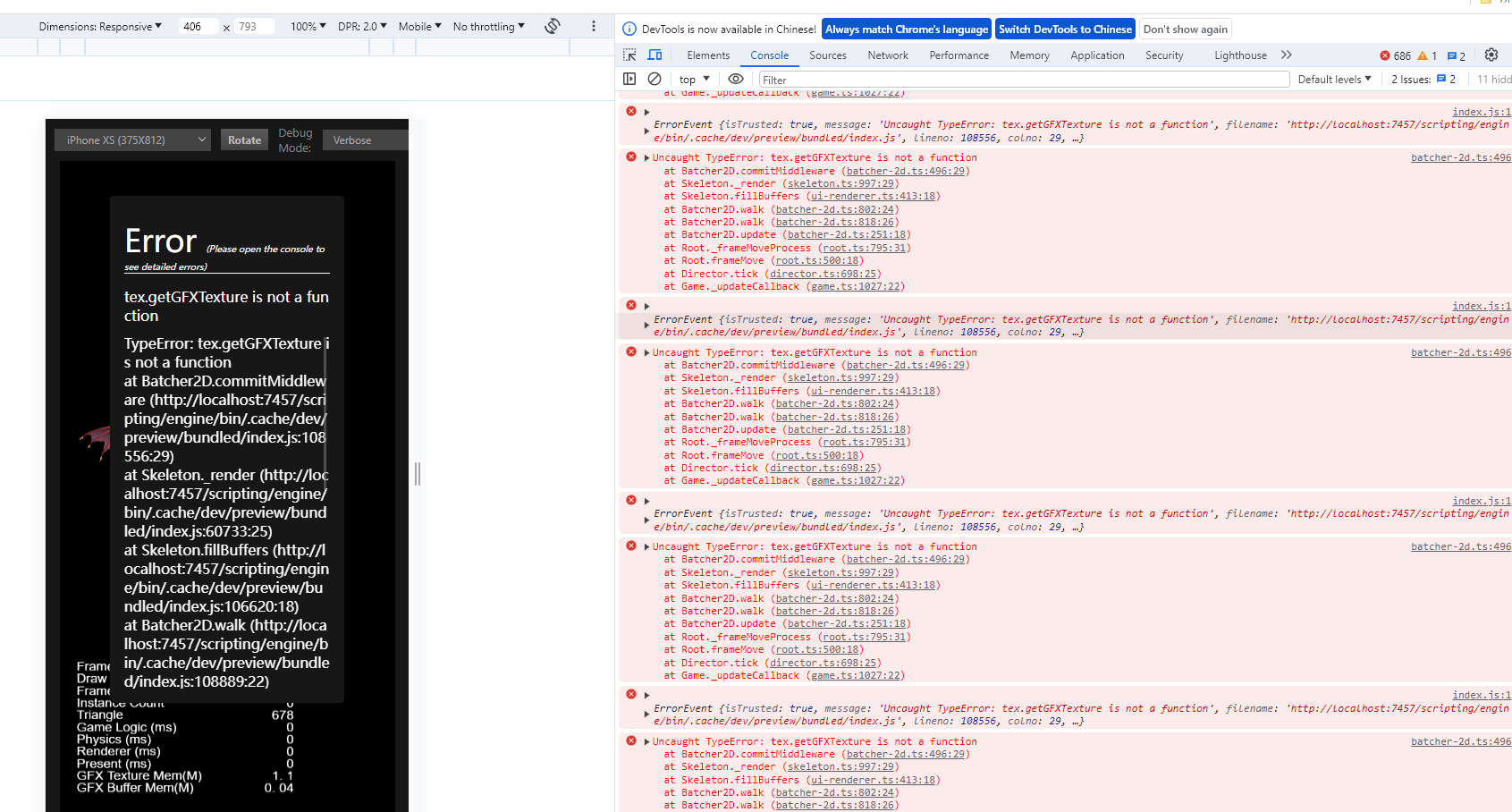The image size is (1512, 812).
Task: Open the iPhone XS (375X812) device selector
Action: click(133, 140)
